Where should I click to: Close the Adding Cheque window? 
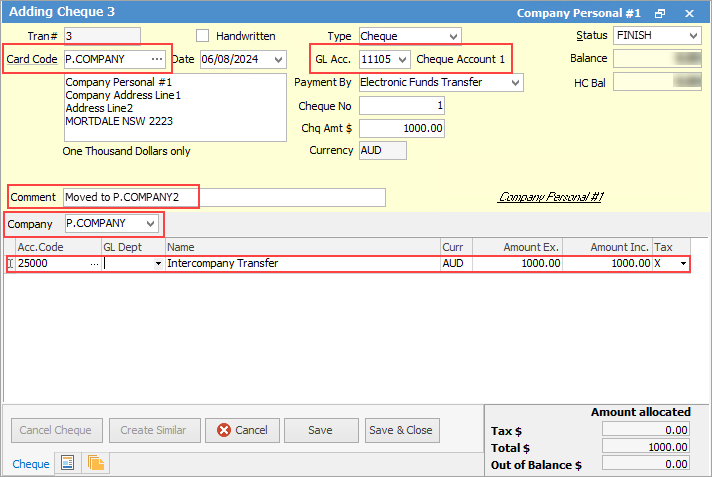coord(689,14)
